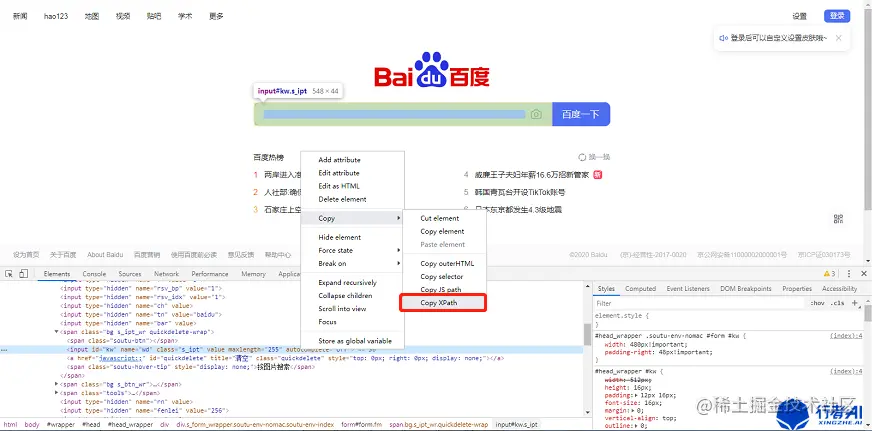Open the (index):4 source link for #head_wrapper #kw

pos(846,371)
